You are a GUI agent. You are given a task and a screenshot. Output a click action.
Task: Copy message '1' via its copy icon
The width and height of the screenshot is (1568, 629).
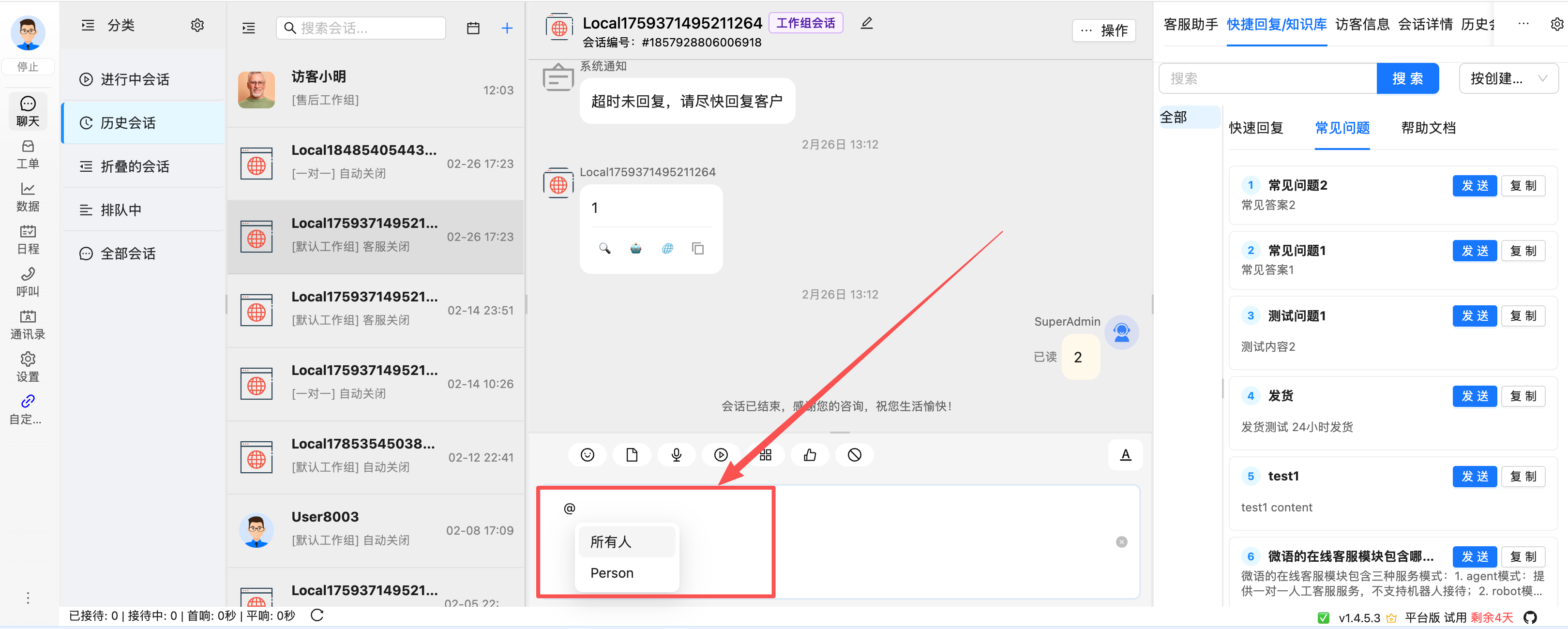pos(697,248)
